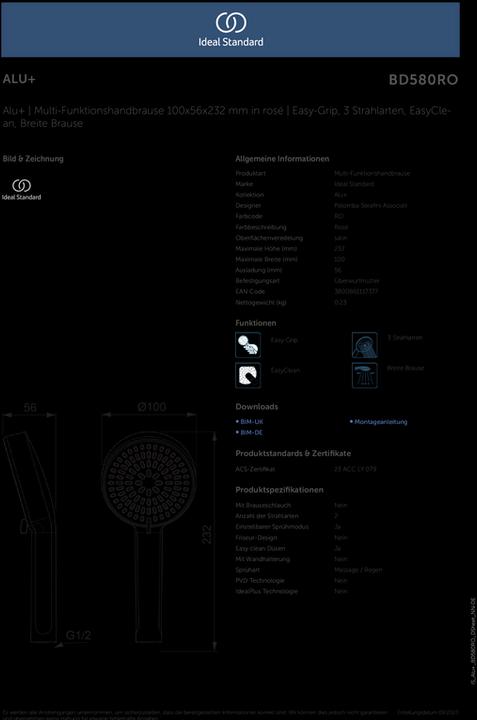Click the PVD Technologie row label
The image size is (477, 720).
[260, 581]
